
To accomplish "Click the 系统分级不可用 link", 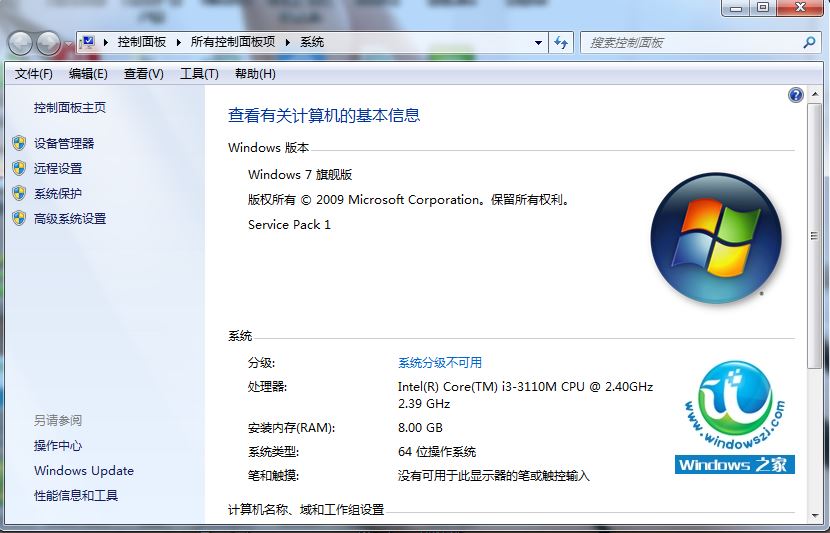I will tap(439, 362).
